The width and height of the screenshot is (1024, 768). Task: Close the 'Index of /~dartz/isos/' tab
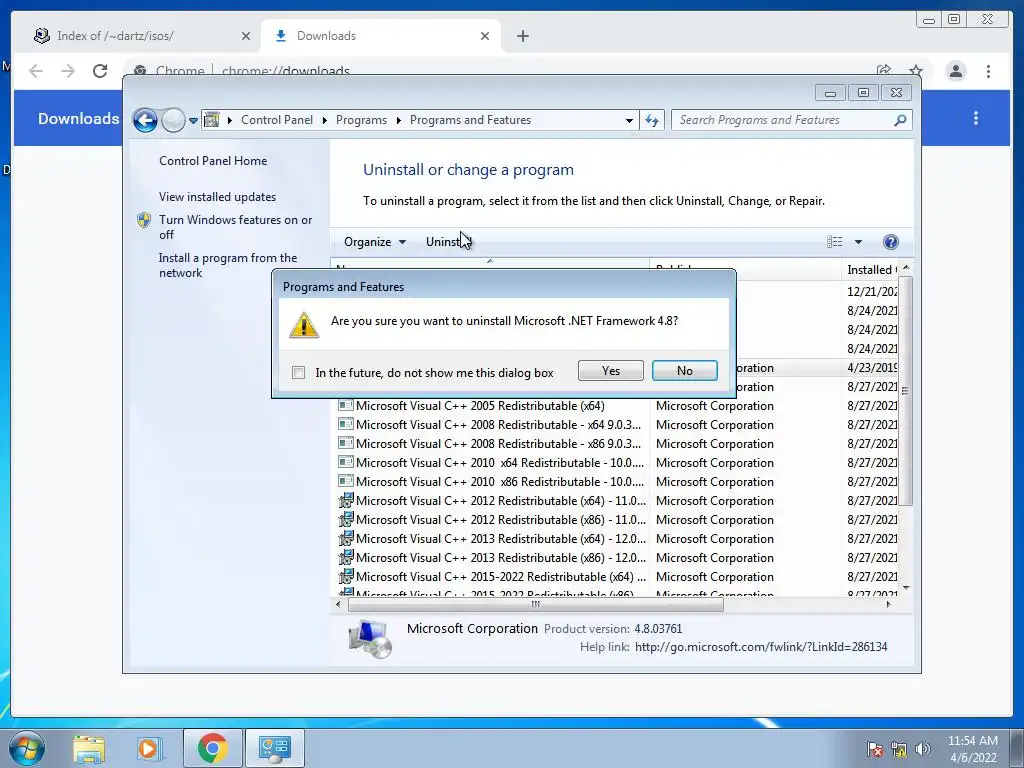(x=246, y=36)
